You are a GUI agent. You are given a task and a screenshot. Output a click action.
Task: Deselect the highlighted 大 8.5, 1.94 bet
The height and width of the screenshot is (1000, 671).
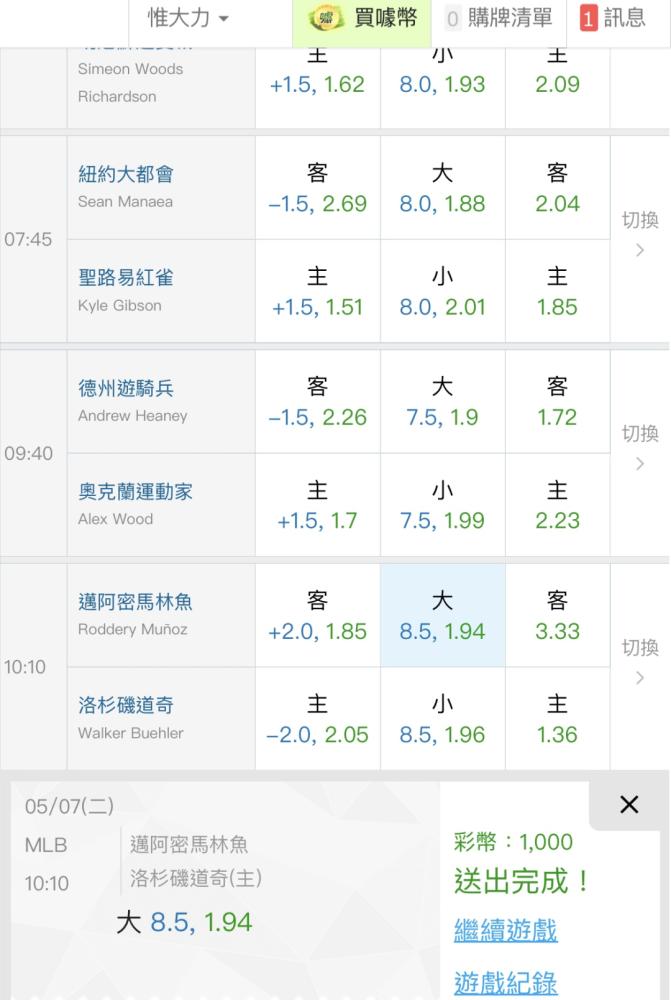pyautogui.click(x=443, y=615)
